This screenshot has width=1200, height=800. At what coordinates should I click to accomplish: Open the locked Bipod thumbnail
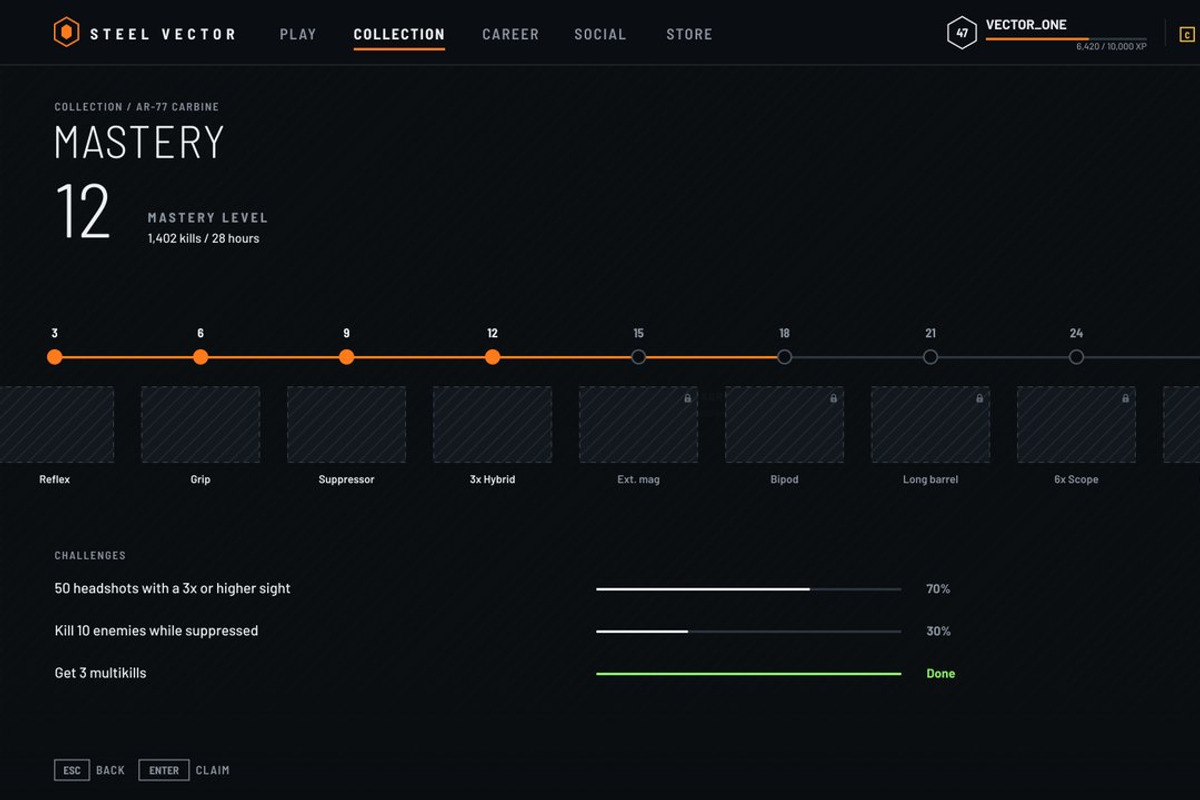click(784, 425)
